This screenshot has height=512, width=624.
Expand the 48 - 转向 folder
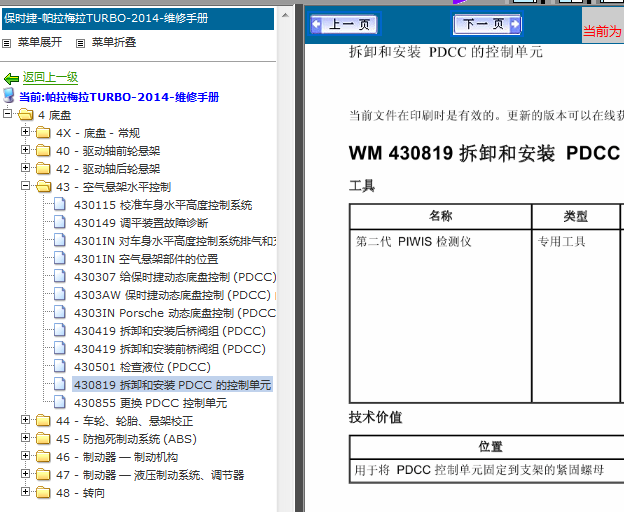pos(25,491)
